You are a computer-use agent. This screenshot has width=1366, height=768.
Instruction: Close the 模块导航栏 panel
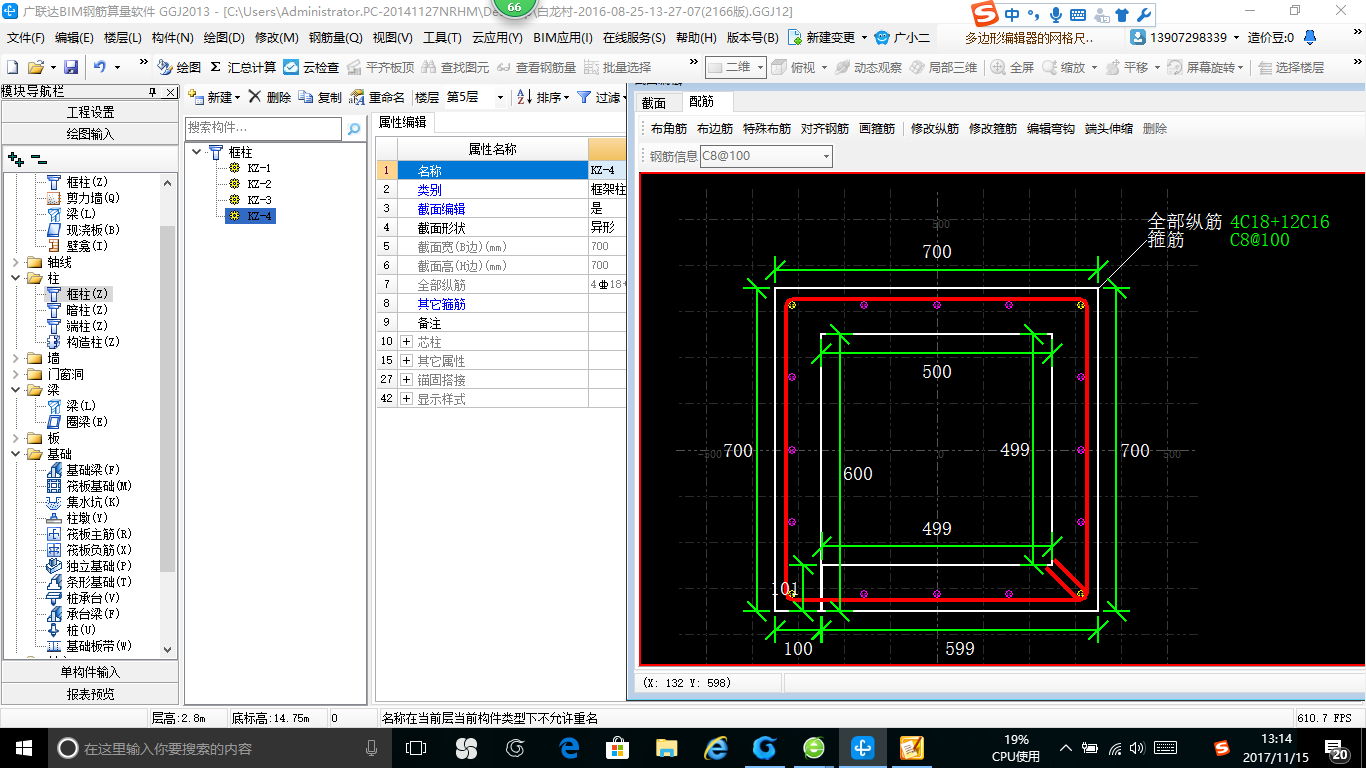pyautogui.click(x=170, y=92)
